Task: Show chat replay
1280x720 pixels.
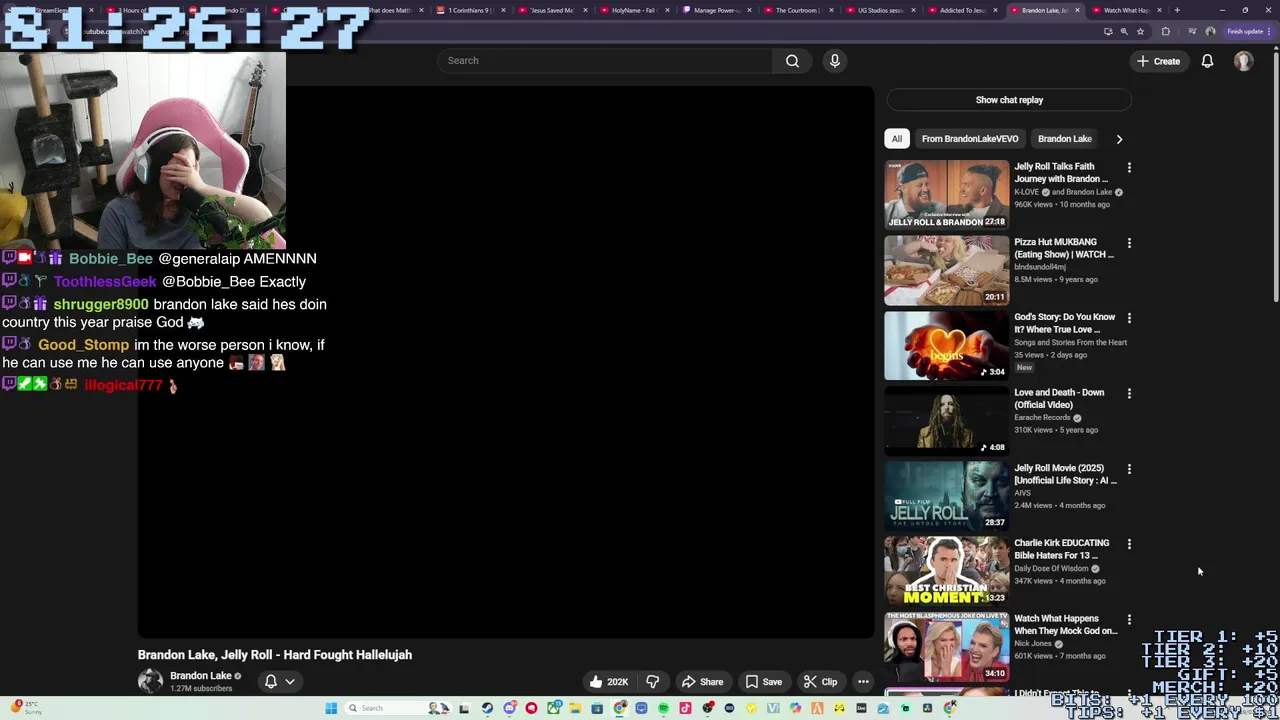Action: [x=1009, y=100]
